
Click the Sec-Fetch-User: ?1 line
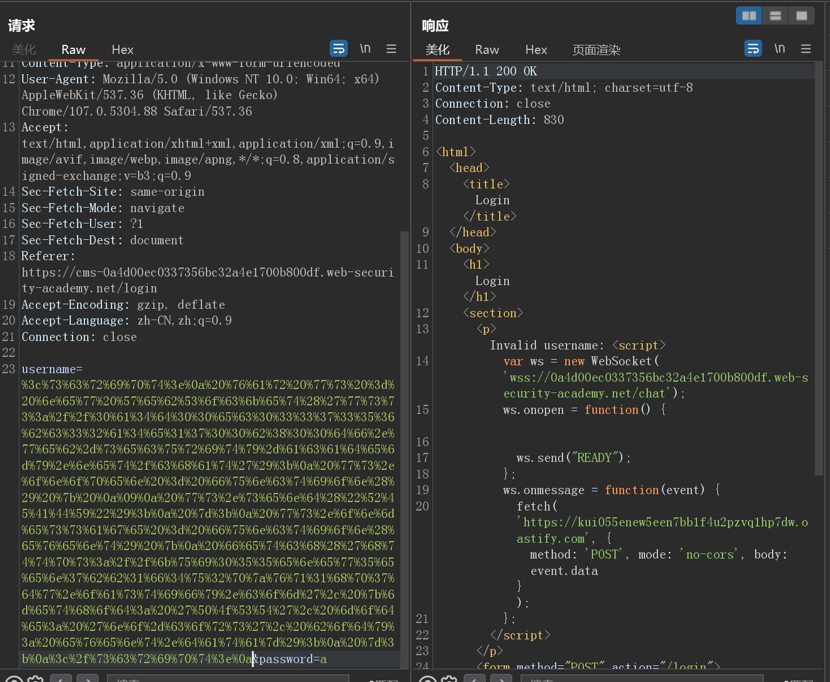click(82, 223)
